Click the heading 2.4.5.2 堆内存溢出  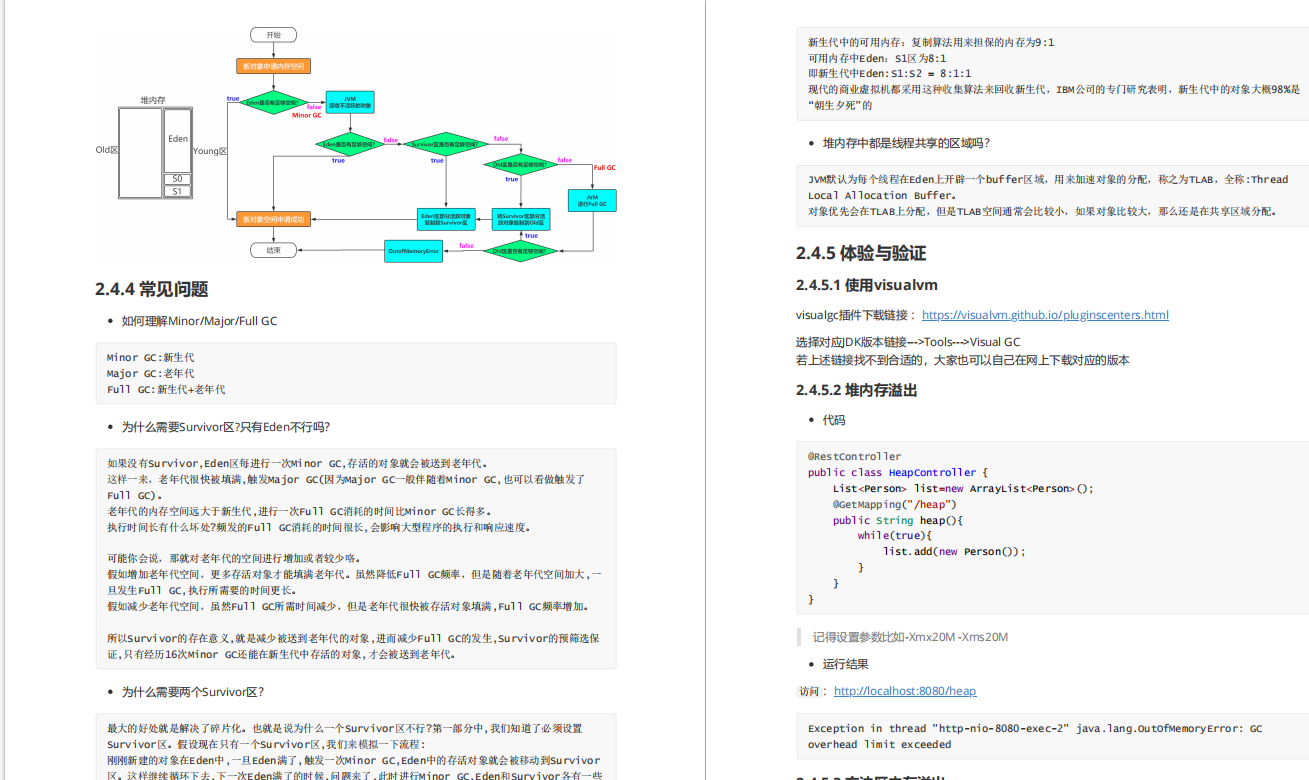coord(857,390)
